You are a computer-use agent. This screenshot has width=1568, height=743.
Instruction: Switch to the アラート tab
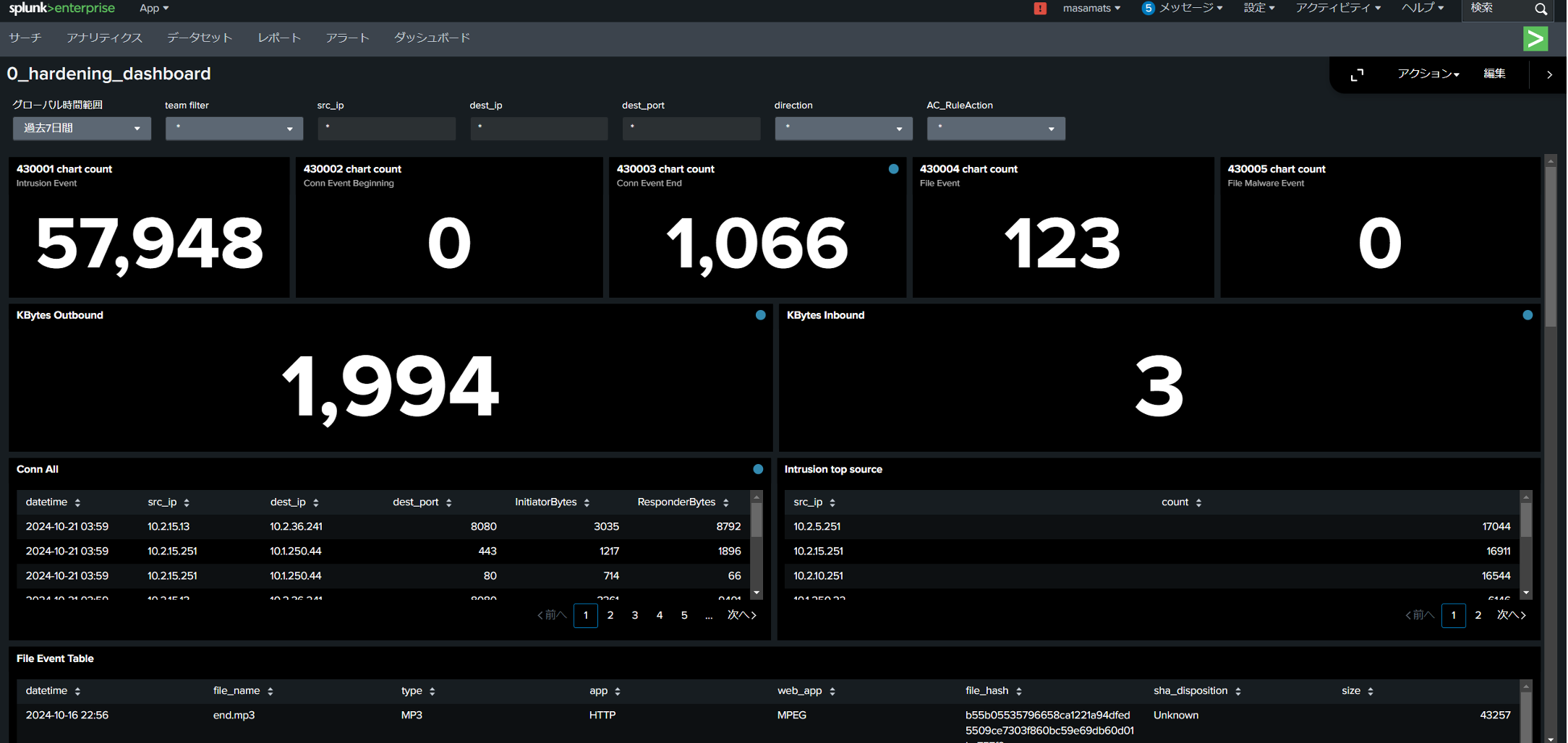pos(347,38)
